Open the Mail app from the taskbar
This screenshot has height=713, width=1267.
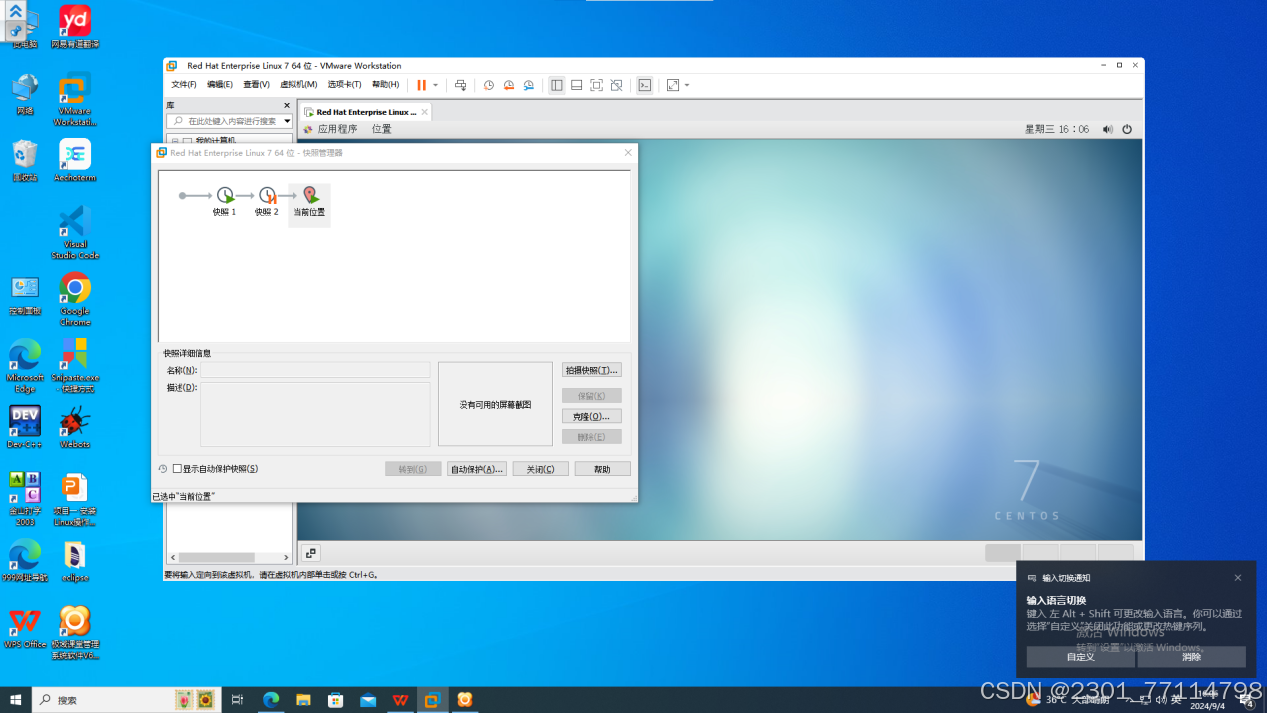[368, 700]
